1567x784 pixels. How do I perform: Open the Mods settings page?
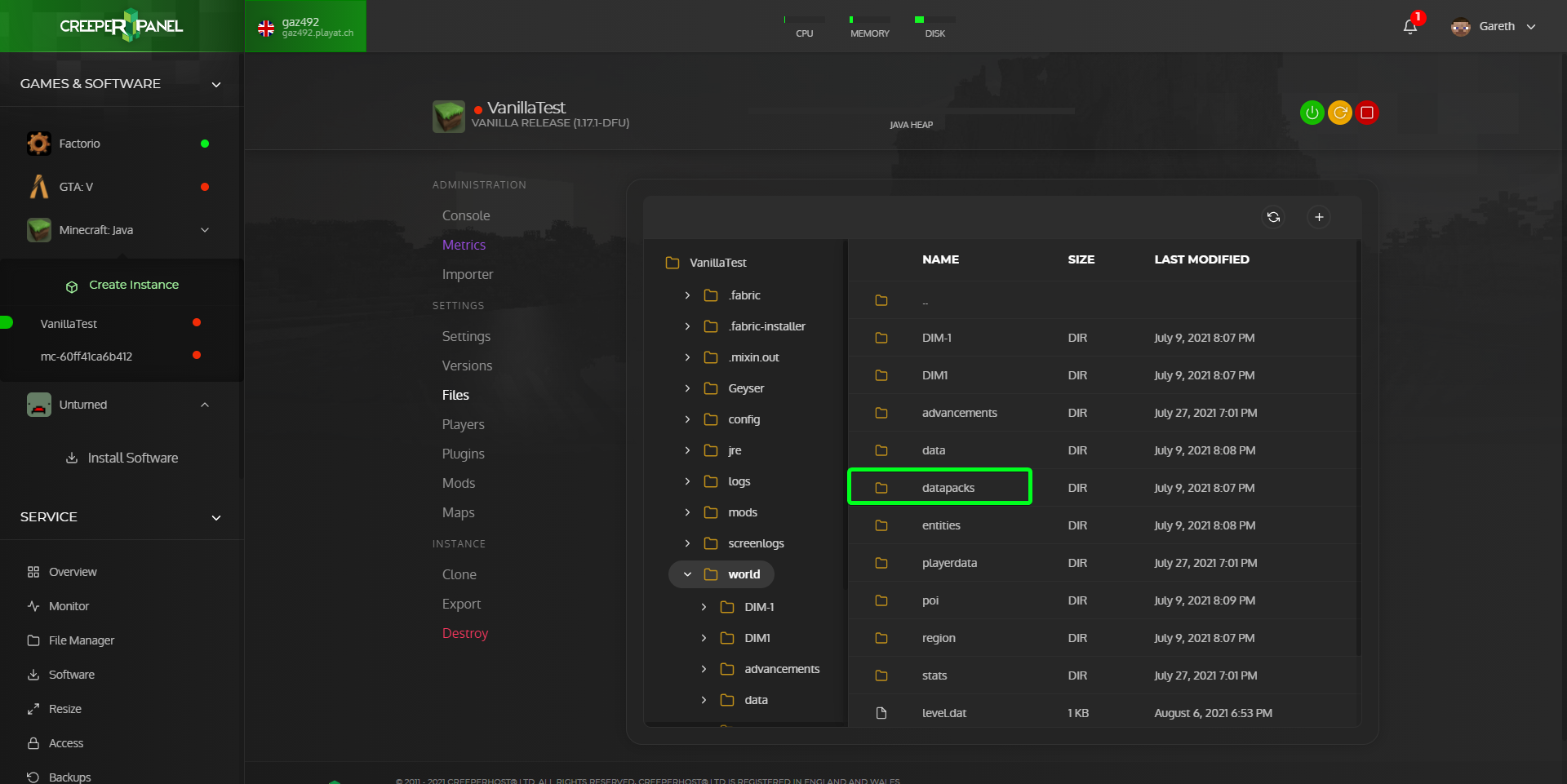[459, 483]
